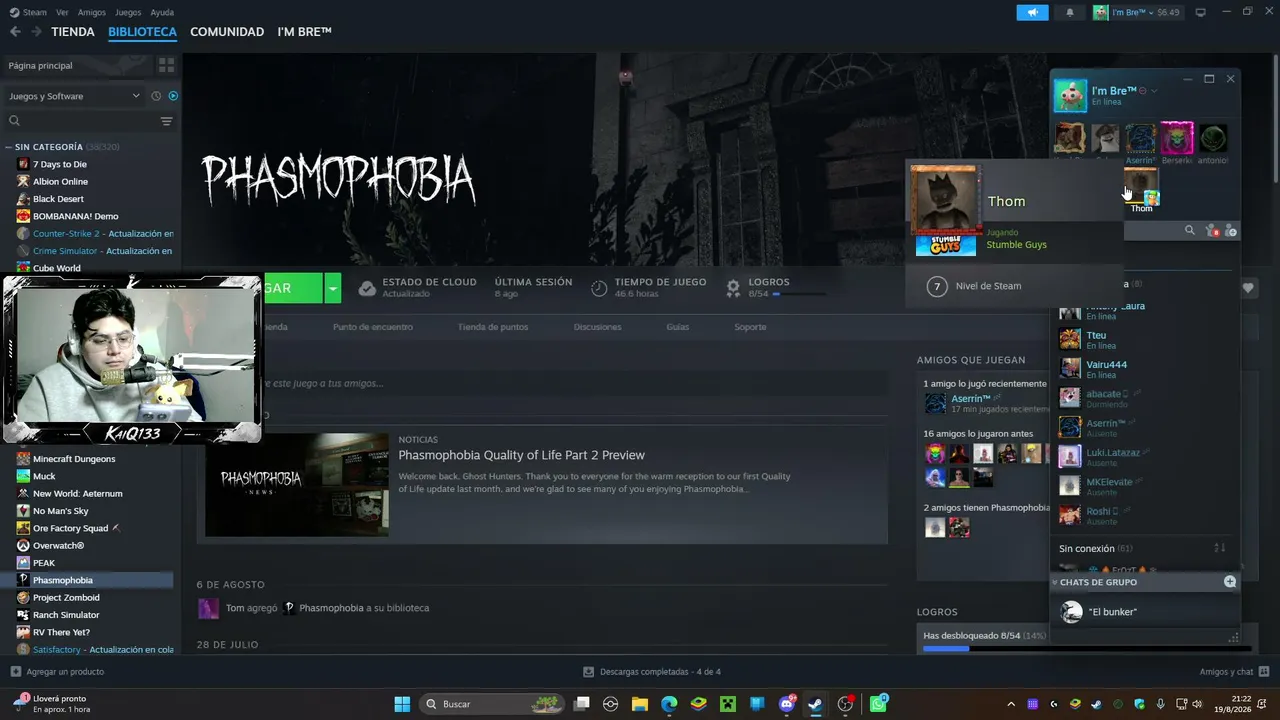This screenshot has height=720, width=1280.
Task: Open advanced library filter options
Action: pyautogui.click(x=166, y=121)
